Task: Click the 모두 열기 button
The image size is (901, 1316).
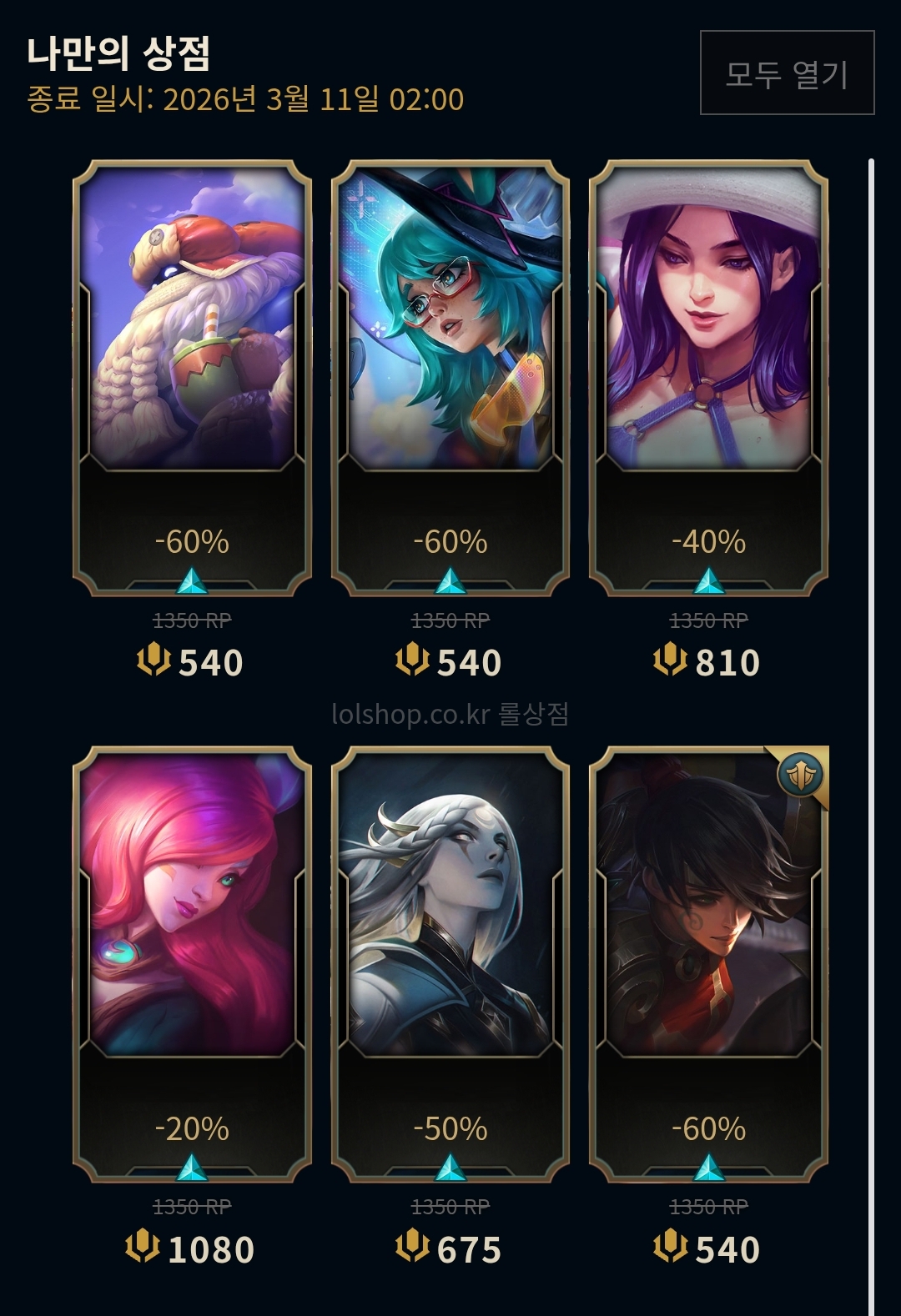Action: [x=787, y=73]
